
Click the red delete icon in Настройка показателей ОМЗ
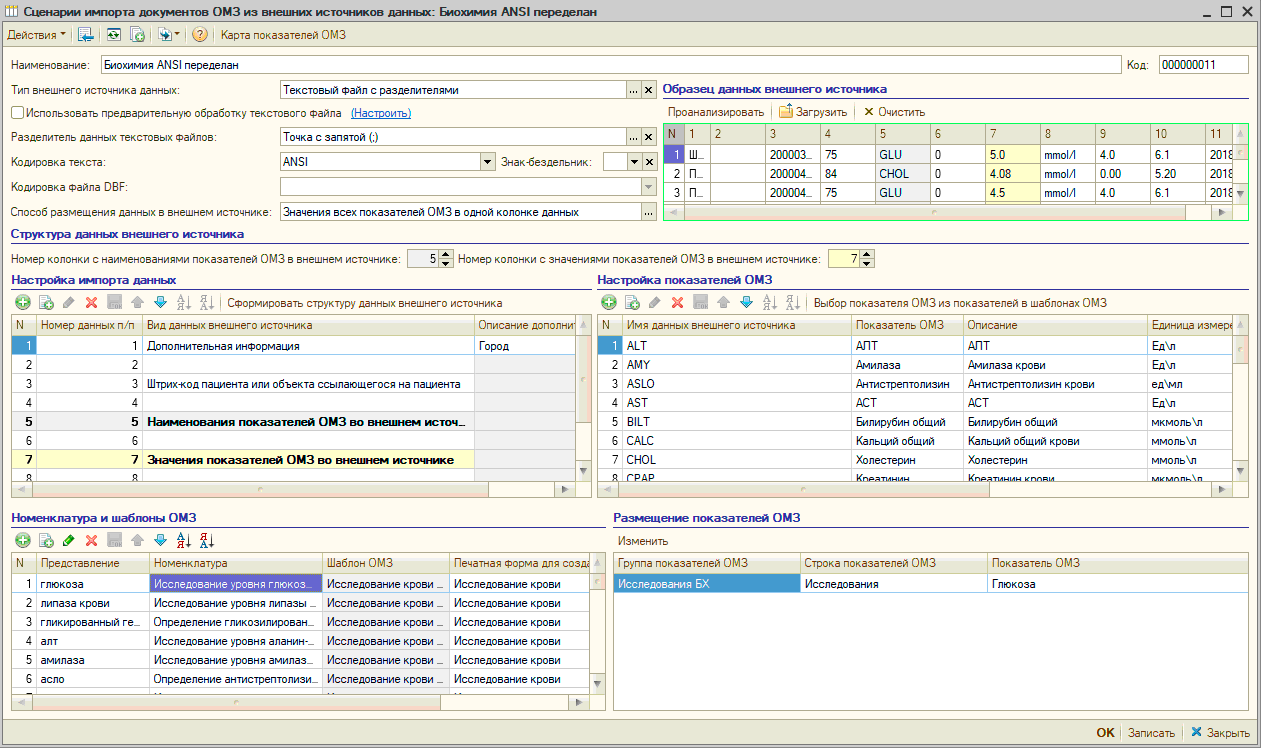pyautogui.click(x=677, y=303)
